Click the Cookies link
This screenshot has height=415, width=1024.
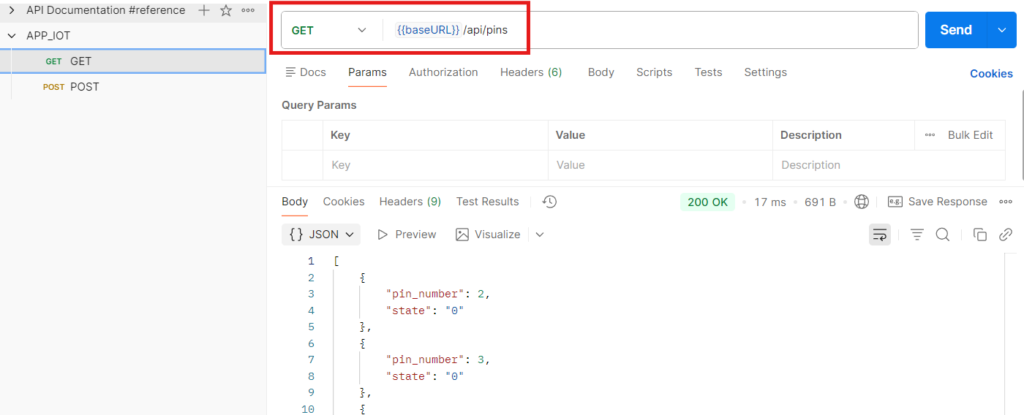[x=990, y=73]
